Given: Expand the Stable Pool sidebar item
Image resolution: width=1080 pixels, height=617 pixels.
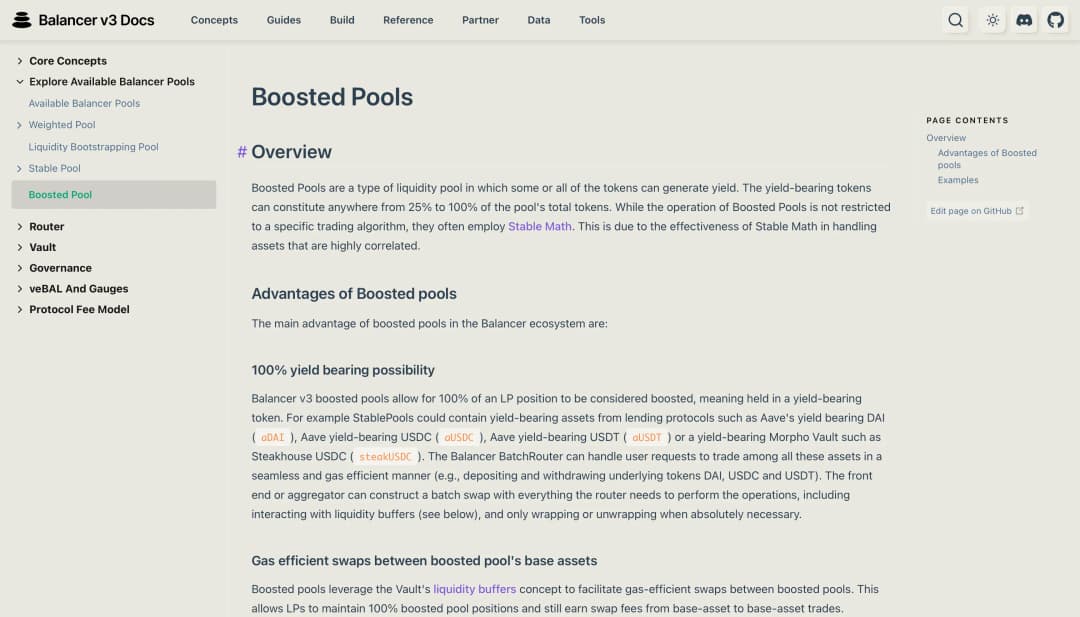Looking at the screenshot, I should click(x=20, y=169).
